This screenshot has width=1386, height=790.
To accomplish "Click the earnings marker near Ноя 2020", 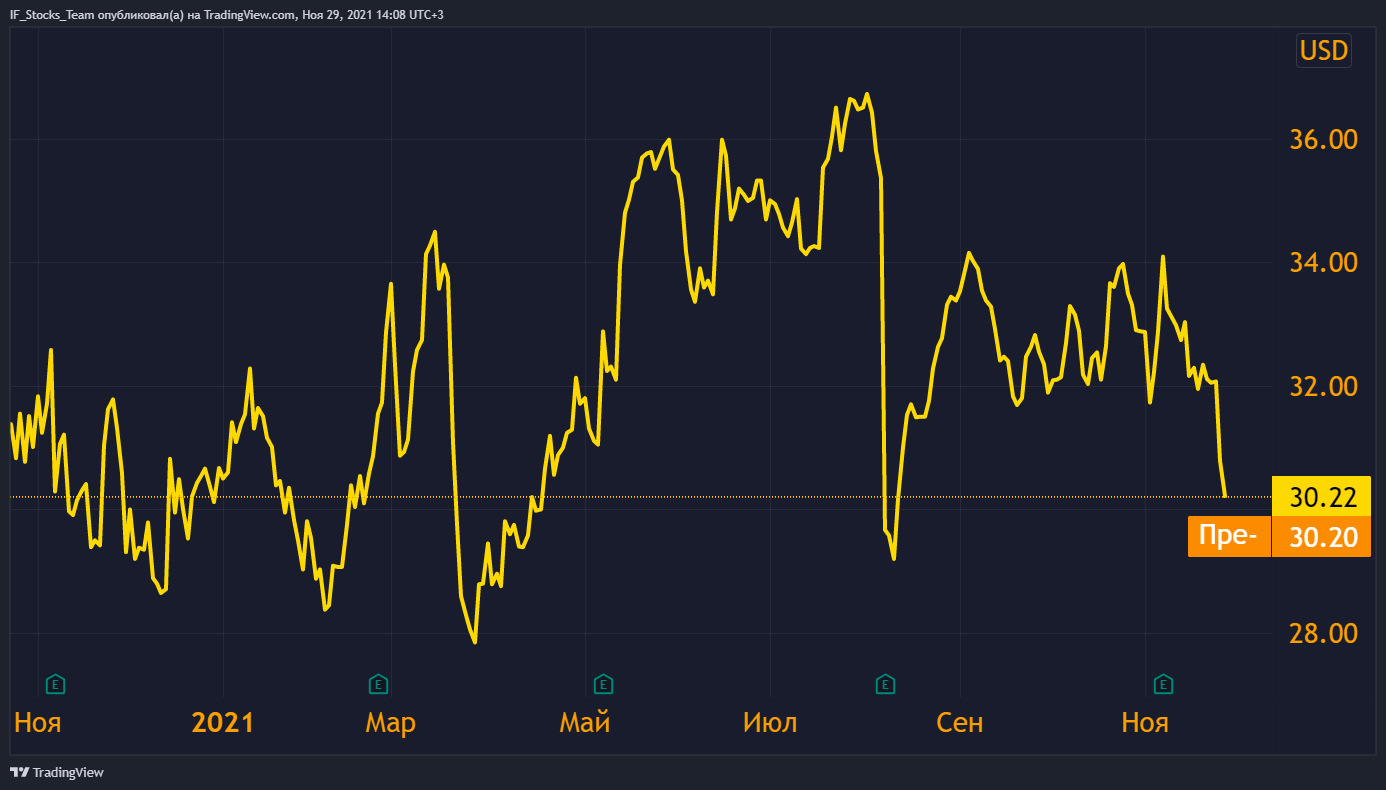I will pos(57,685).
